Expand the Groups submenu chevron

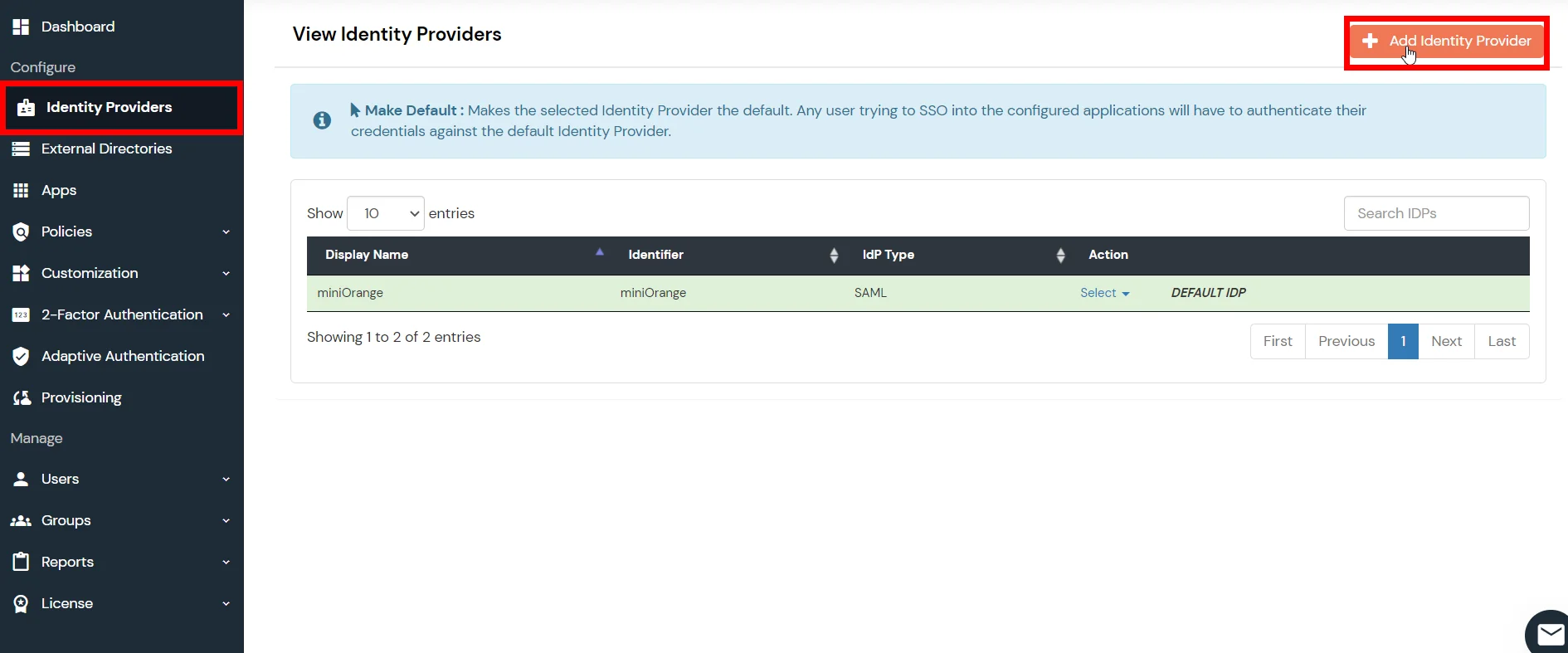[226, 521]
